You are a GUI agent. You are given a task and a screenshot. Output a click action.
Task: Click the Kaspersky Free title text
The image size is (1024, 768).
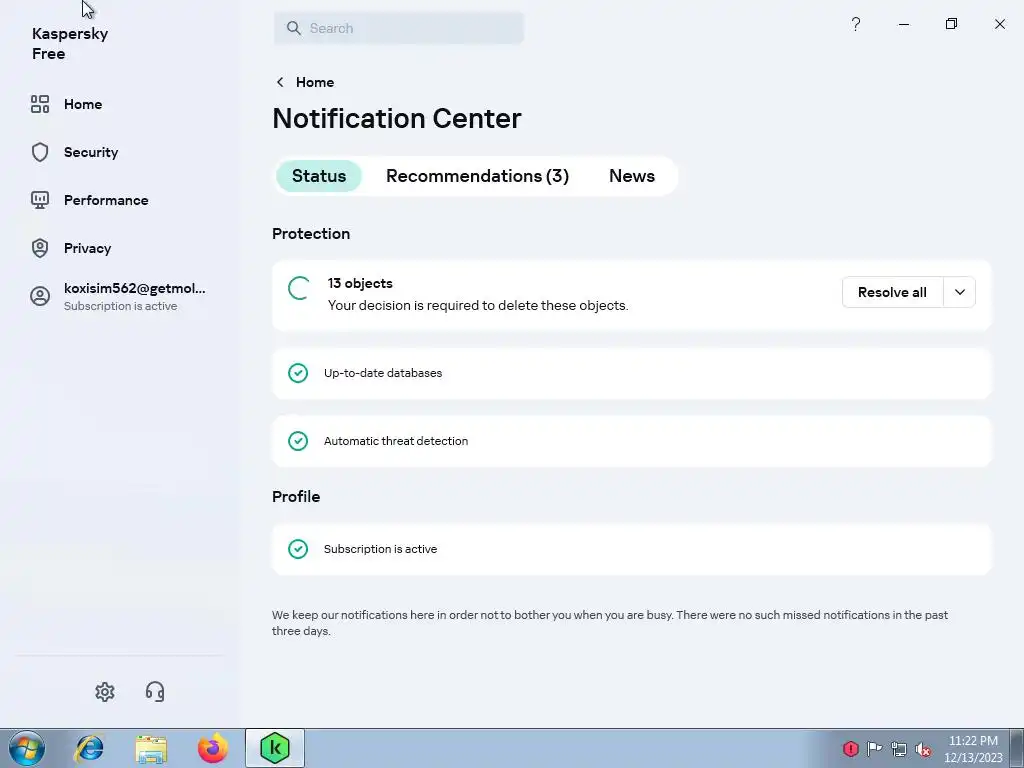70,43
